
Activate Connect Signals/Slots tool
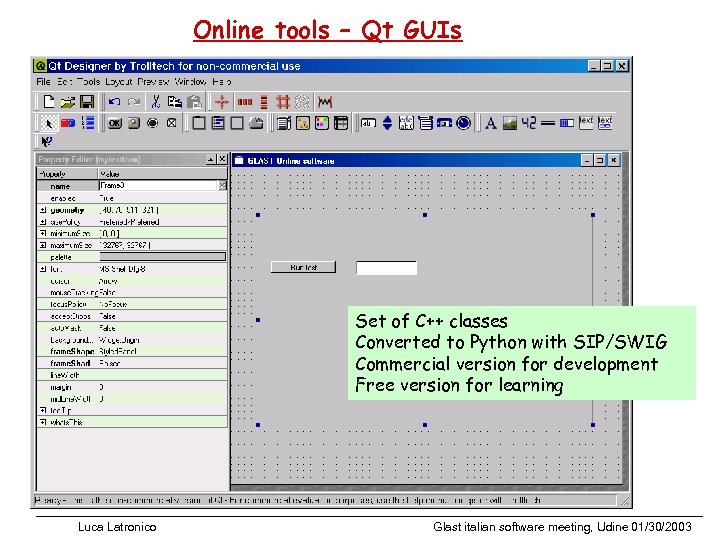[68, 123]
